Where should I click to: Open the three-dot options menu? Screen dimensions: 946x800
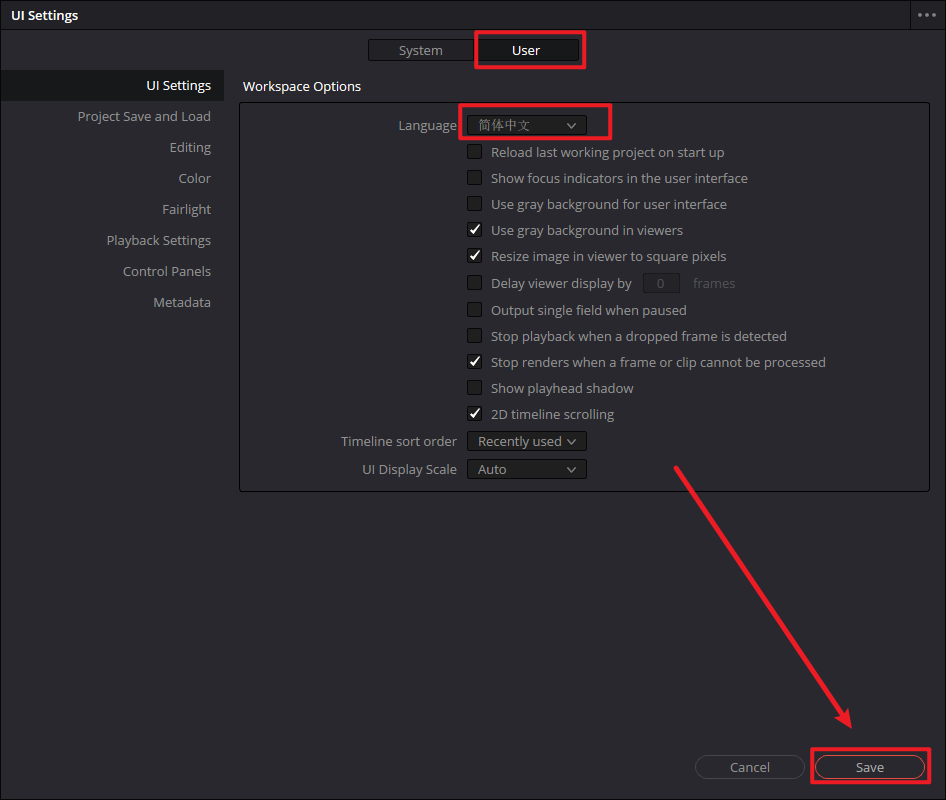point(926,15)
